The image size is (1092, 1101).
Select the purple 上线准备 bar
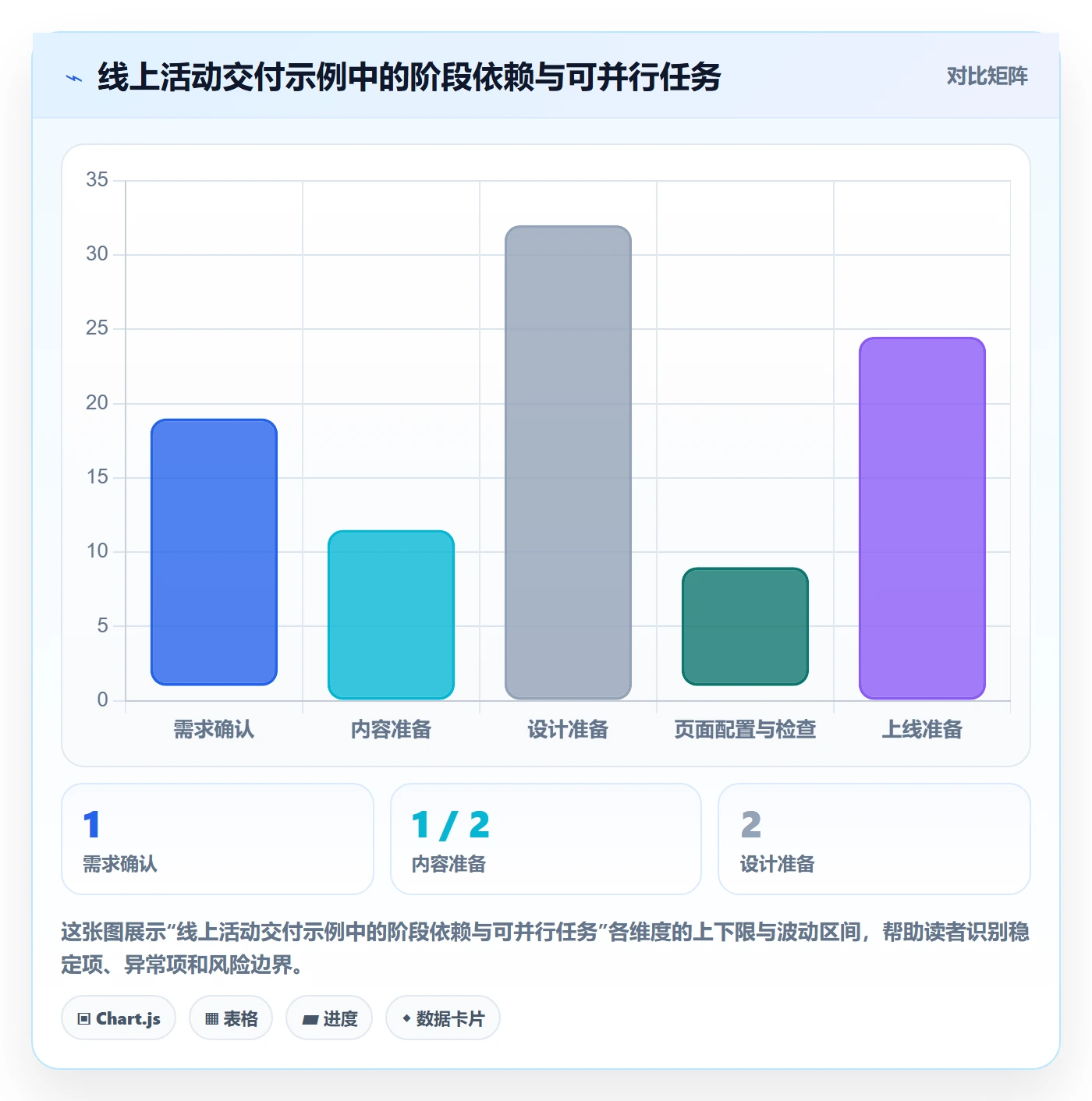tap(922, 519)
